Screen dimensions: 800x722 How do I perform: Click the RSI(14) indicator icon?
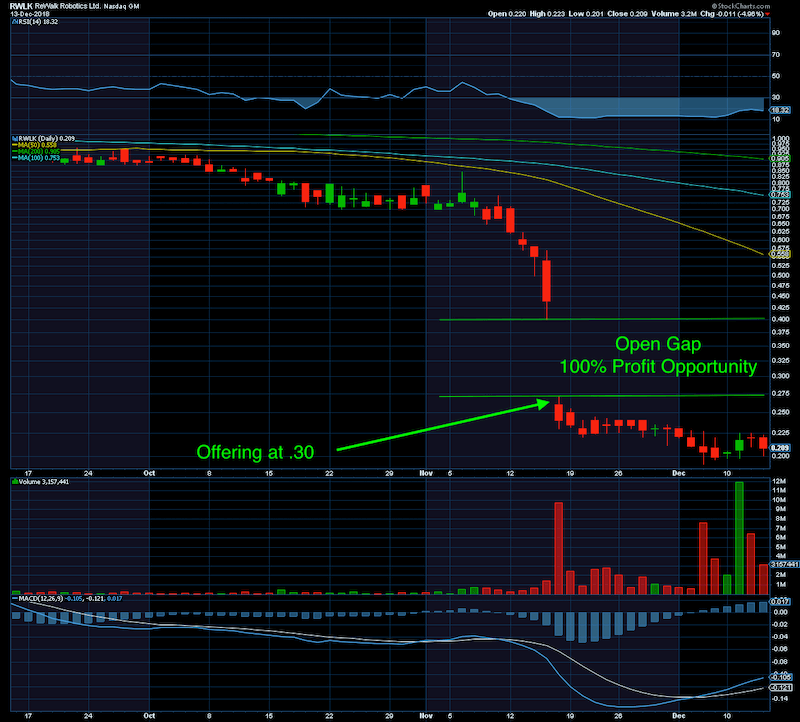(13, 22)
